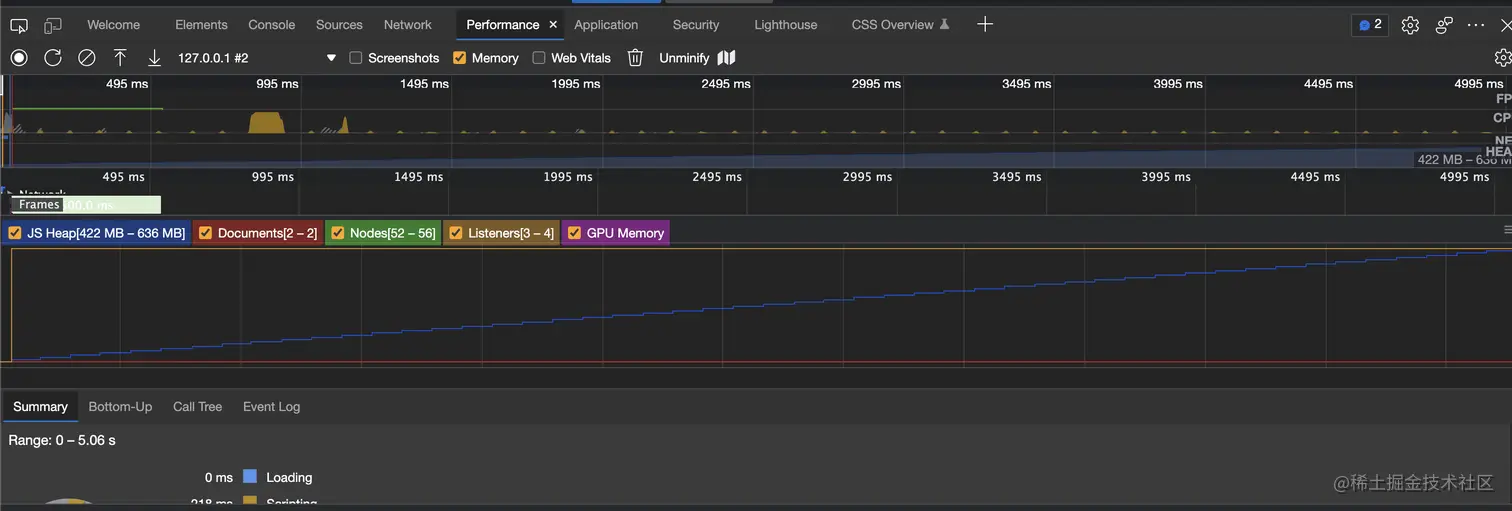This screenshot has height=511, width=1512.
Task: Switch to the Console tab
Action: tap(272, 25)
